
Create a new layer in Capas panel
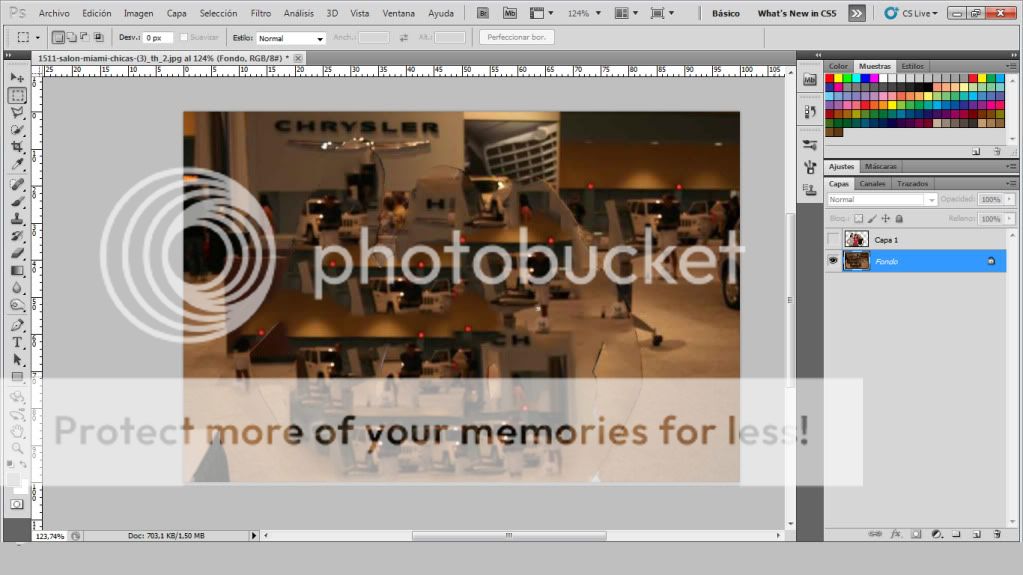pyautogui.click(x=977, y=534)
